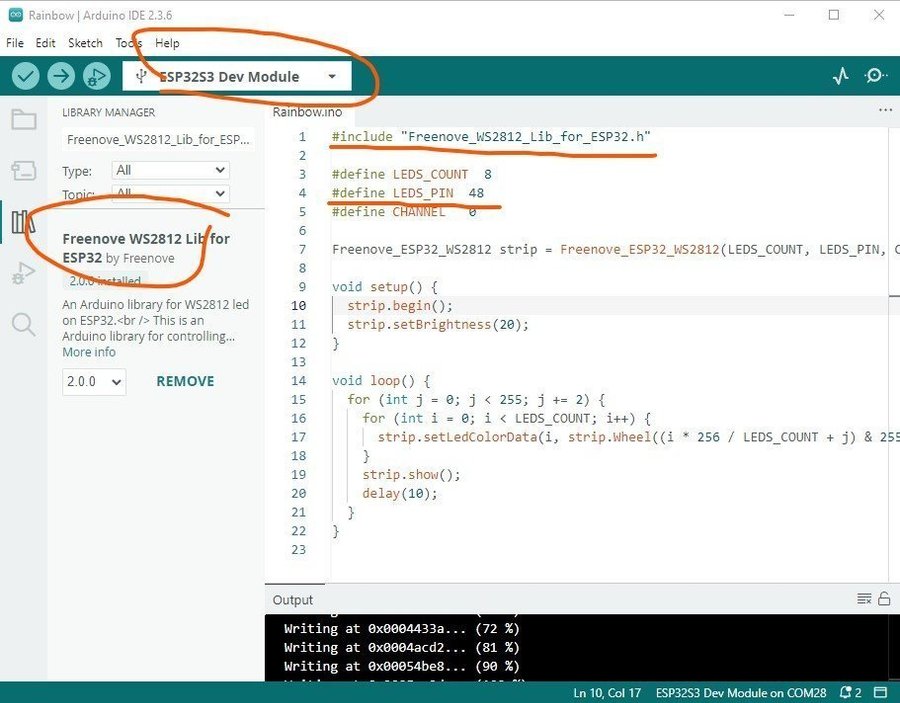Maximize the Arduino IDE window
The image size is (900, 703).
pos(834,15)
